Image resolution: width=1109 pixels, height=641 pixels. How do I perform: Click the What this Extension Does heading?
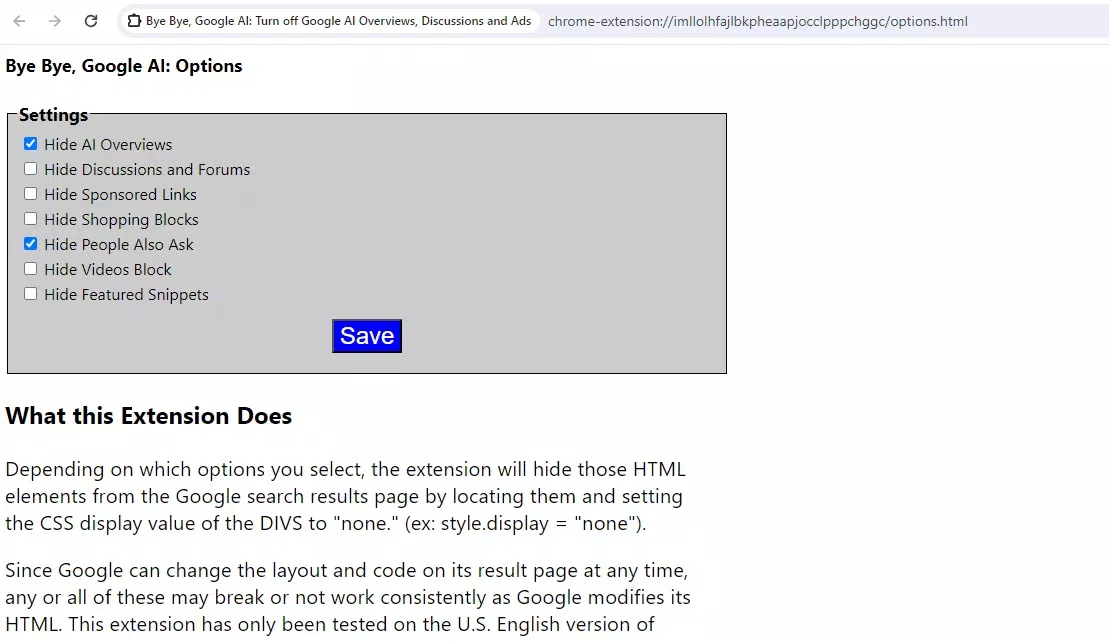(x=148, y=416)
